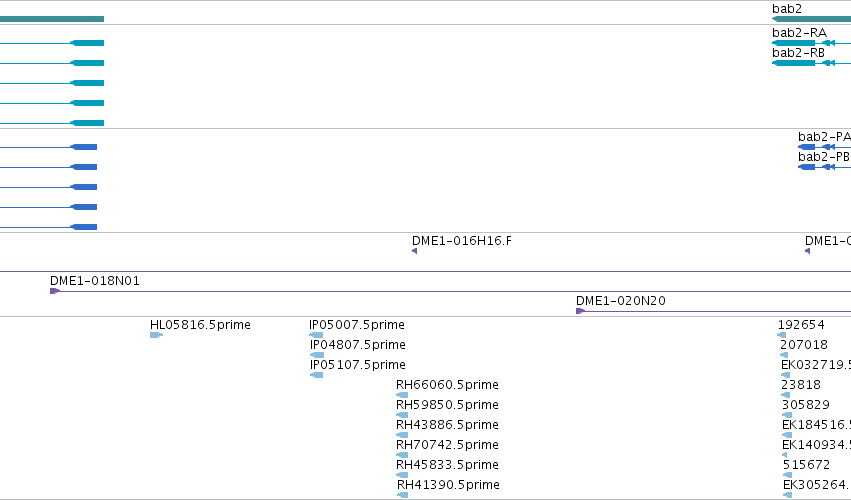Select the DME1-020N20 start arrow
This screenshot has width=851, height=500.
click(580, 311)
